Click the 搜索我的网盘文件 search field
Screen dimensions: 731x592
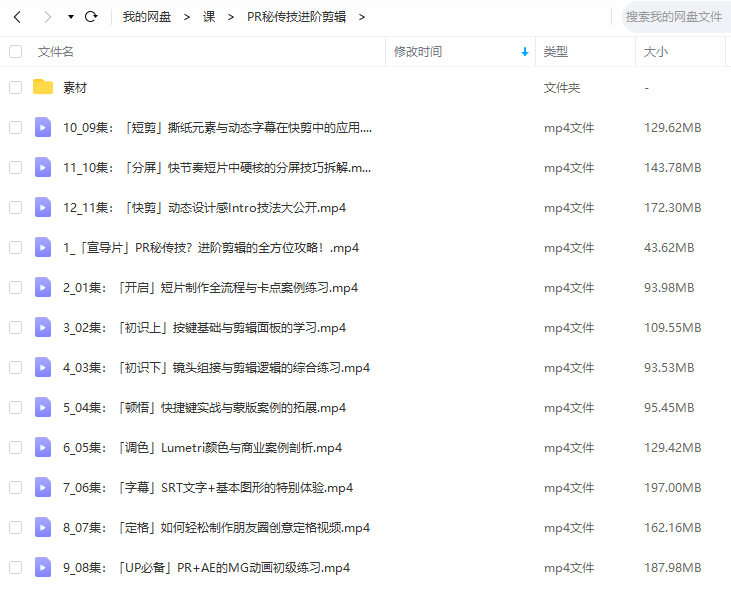673,17
